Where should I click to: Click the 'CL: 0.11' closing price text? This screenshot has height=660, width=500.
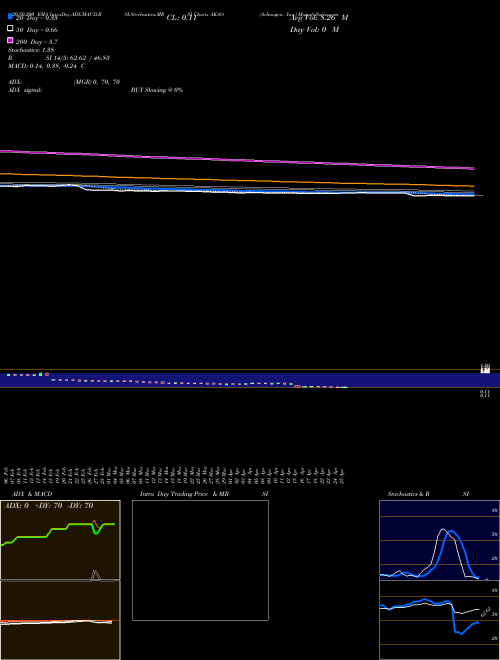click(181, 18)
